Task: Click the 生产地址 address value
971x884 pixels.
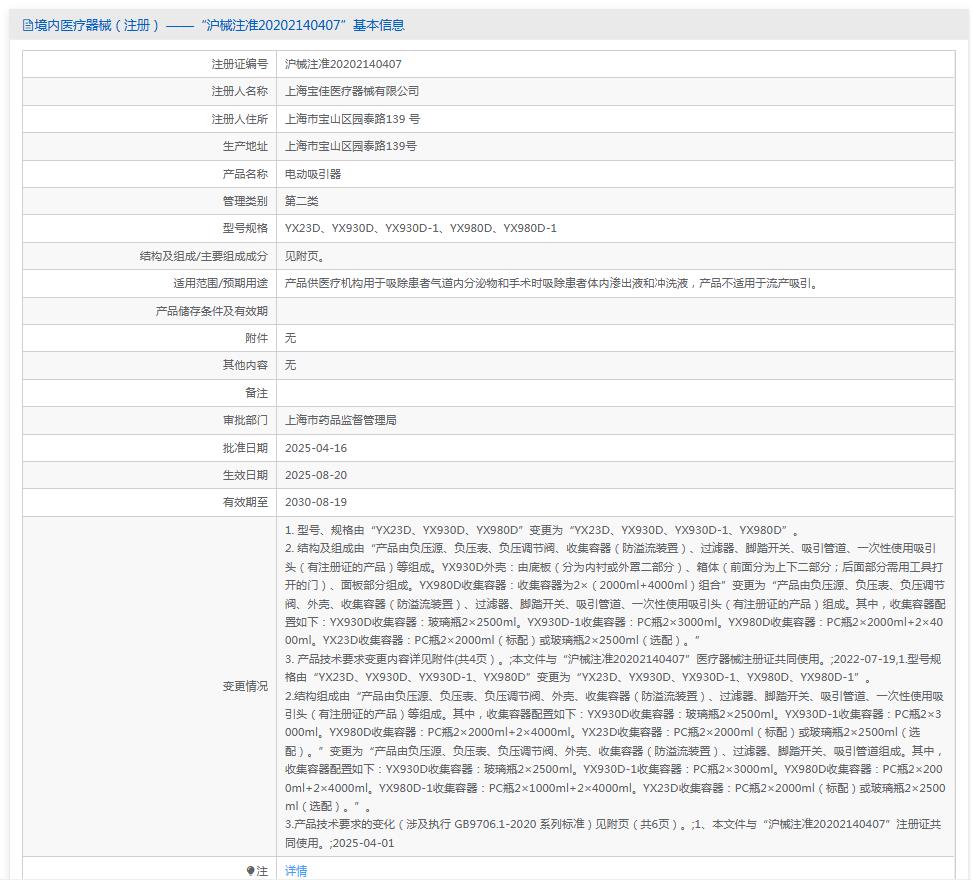Action: coord(351,146)
